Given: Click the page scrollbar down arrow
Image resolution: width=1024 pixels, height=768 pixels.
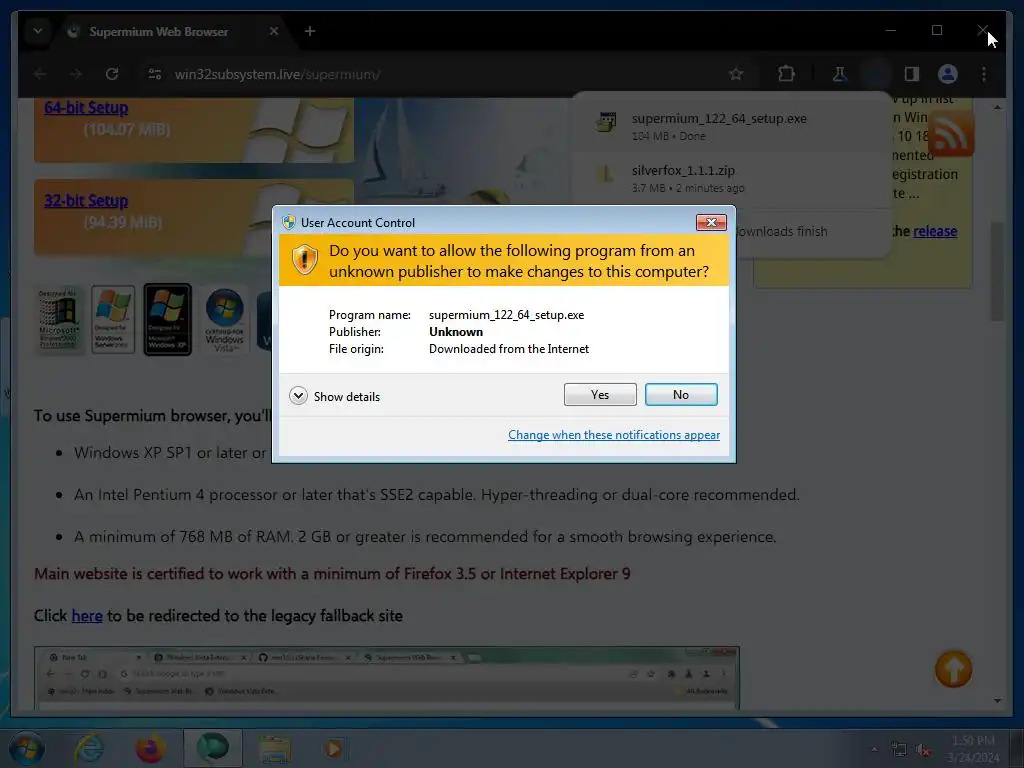Looking at the screenshot, I should point(997,701).
